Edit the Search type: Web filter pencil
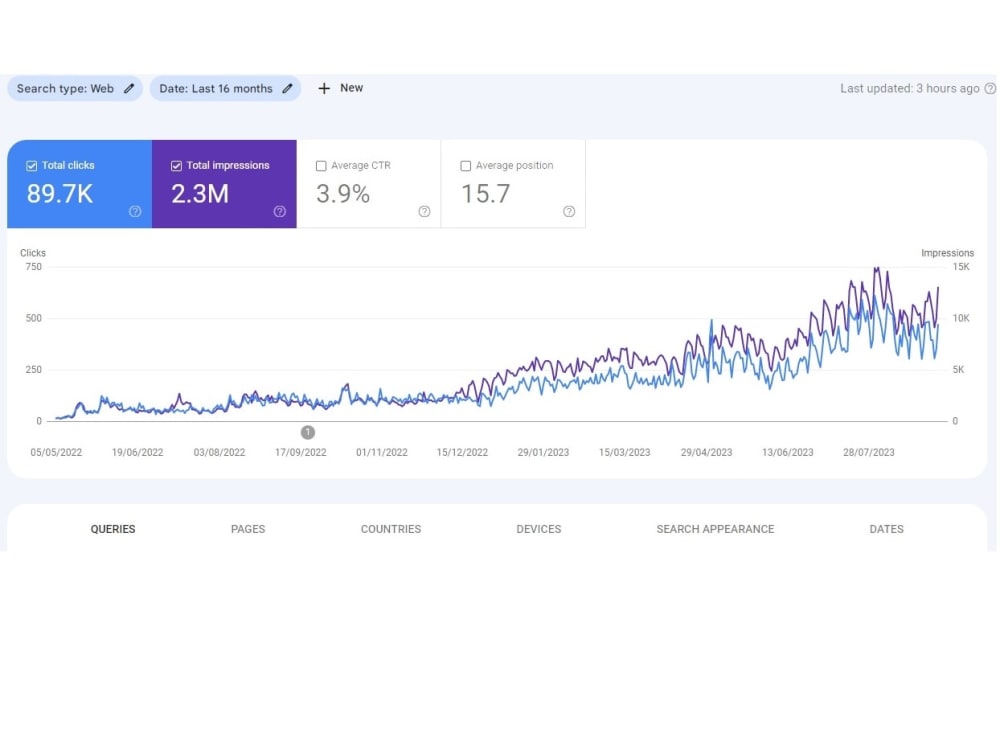Screen dimensions: 1000x750 pos(129,89)
